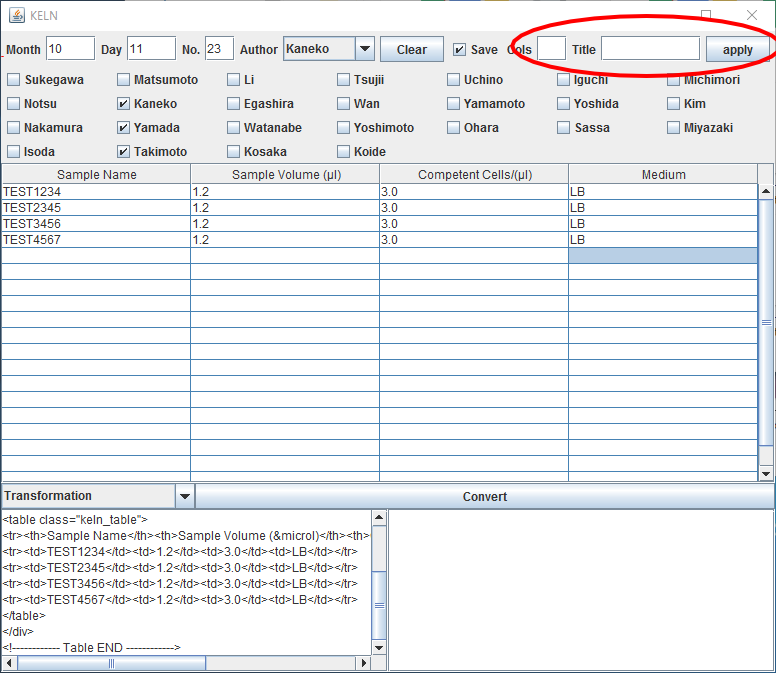Screen dimensions: 776x673
Task: Click the table scrollbar up arrow
Action: pos(766,191)
